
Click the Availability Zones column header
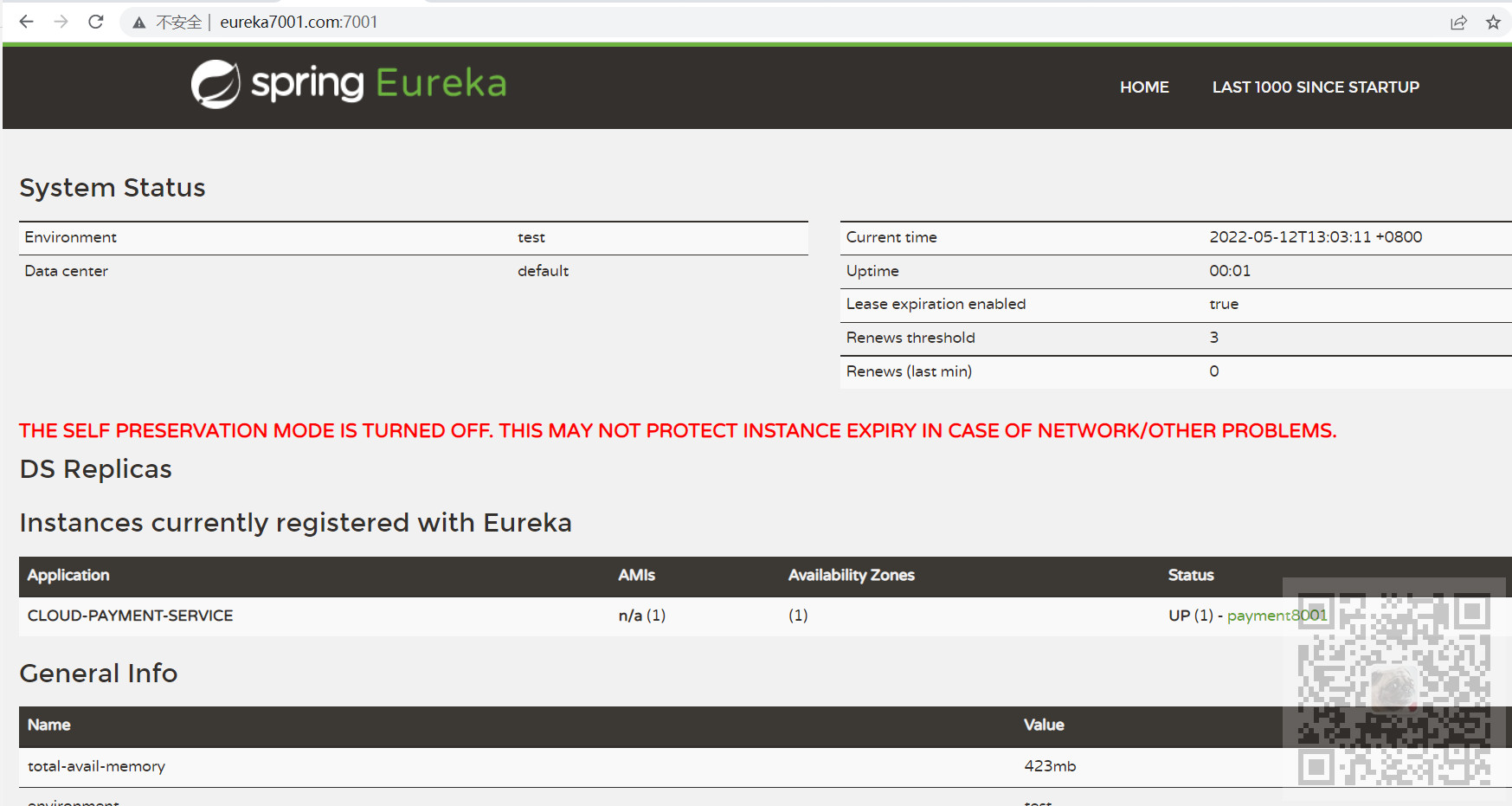[851, 576]
